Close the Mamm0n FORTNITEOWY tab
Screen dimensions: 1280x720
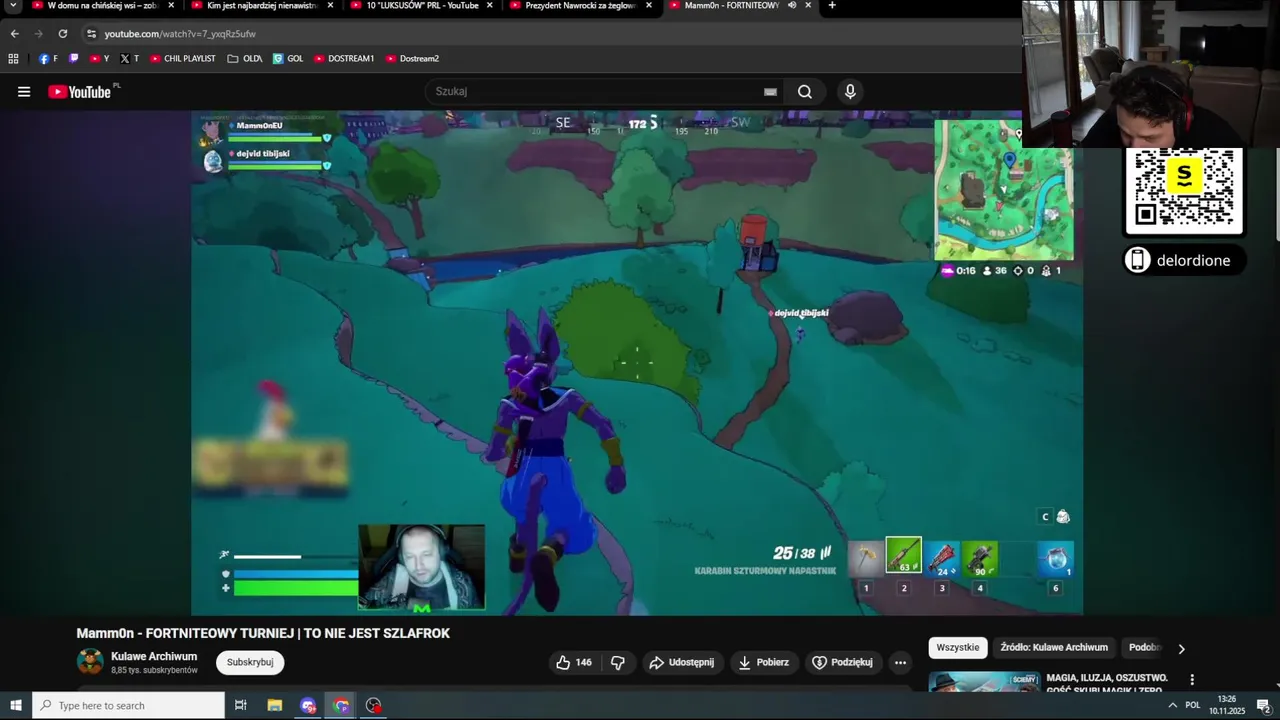click(808, 5)
